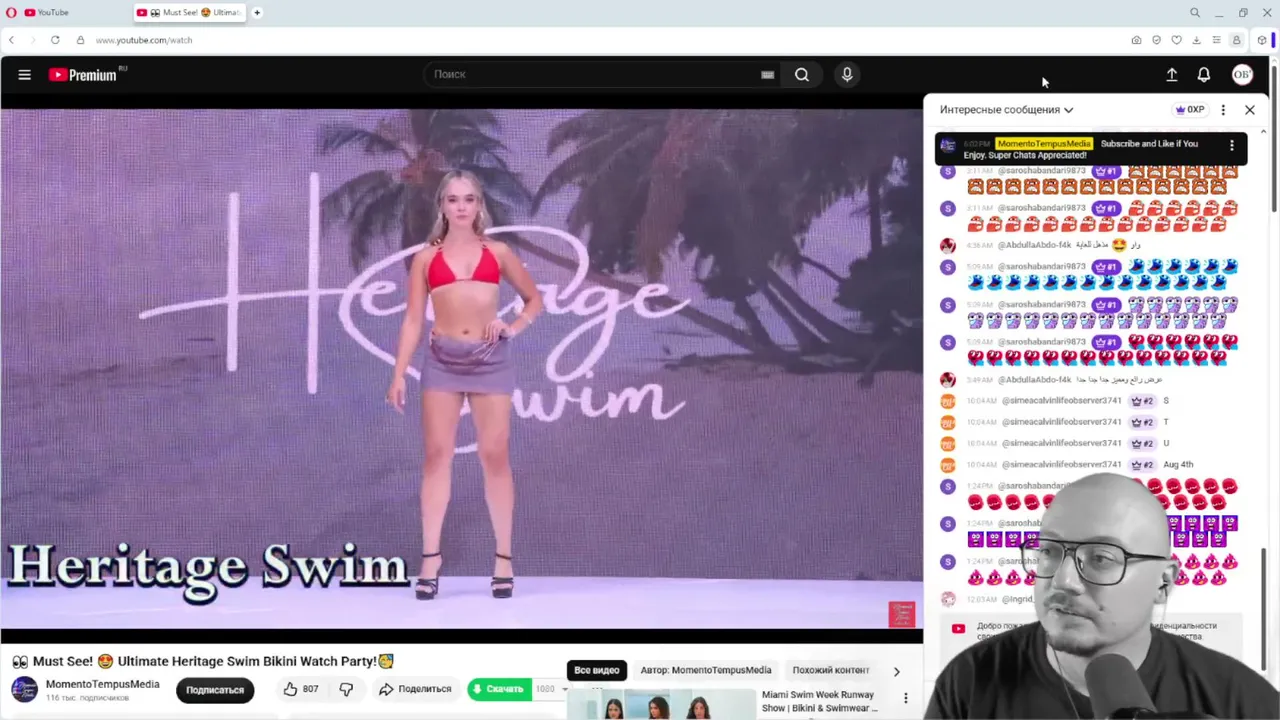Image resolution: width=1280 pixels, height=720 pixels.
Task: Select the Все видео filter chip
Action: (597, 670)
